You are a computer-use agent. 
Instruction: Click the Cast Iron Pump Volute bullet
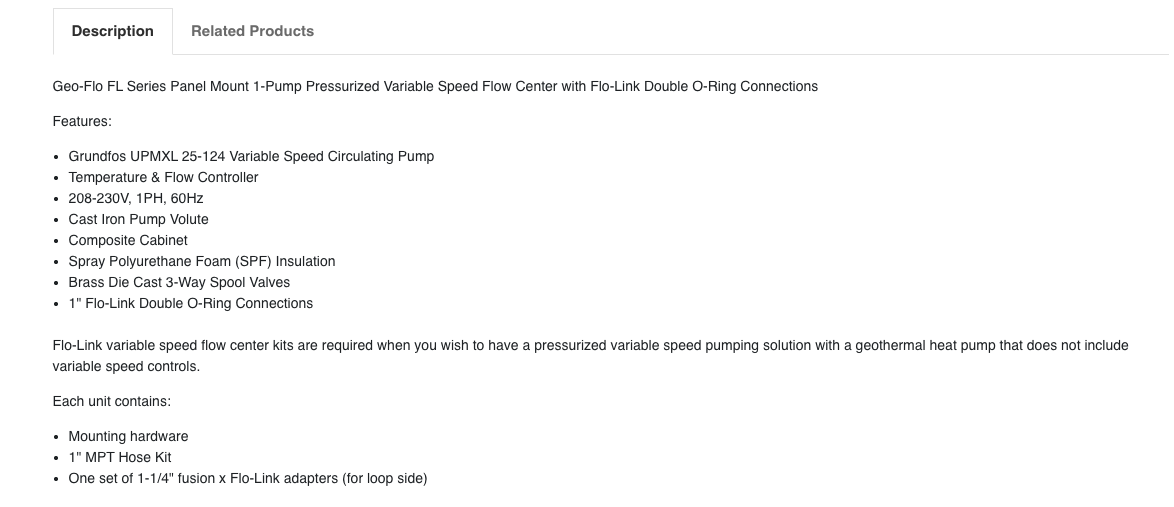[139, 219]
